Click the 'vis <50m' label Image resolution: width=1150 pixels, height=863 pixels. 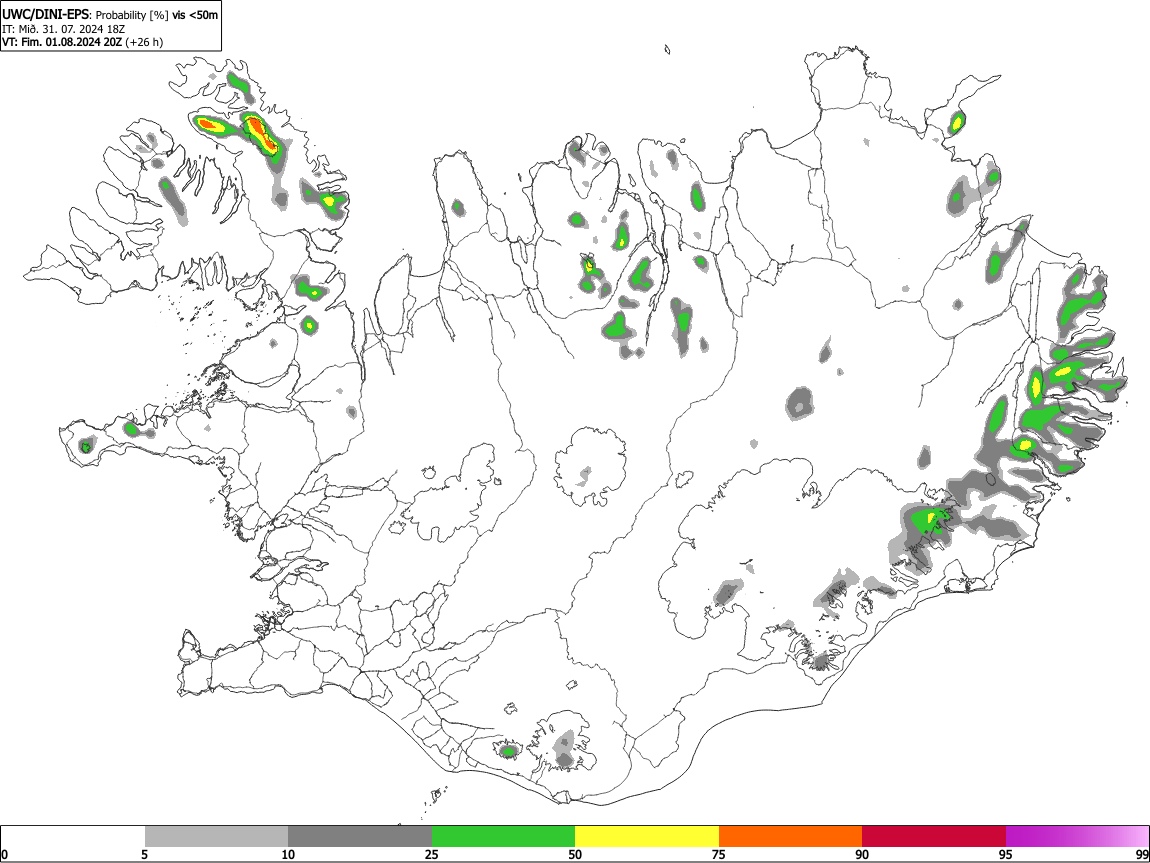pyautogui.click(x=195, y=15)
